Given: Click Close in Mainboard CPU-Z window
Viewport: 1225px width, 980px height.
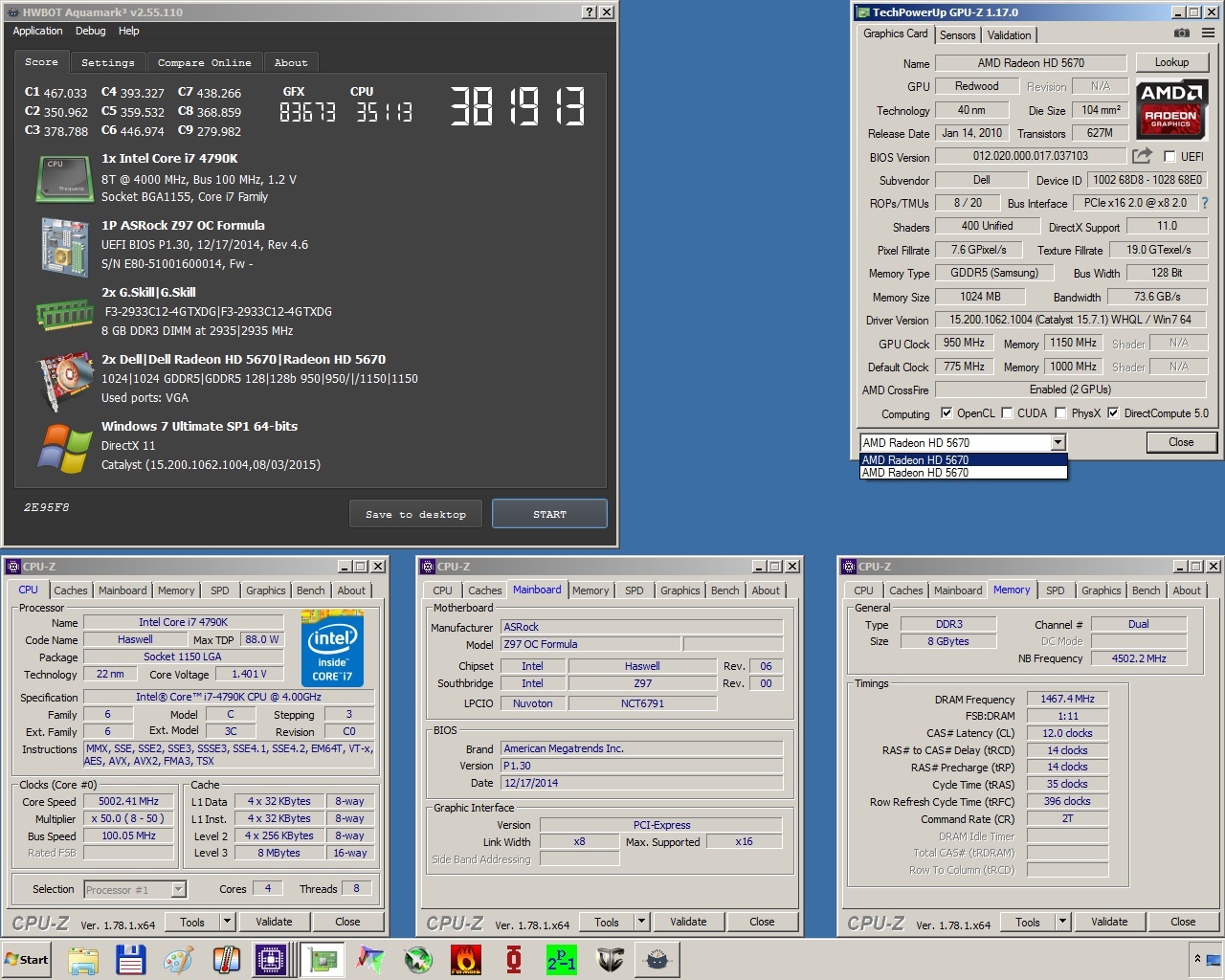Looking at the screenshot, I should [x=762, y=922].
